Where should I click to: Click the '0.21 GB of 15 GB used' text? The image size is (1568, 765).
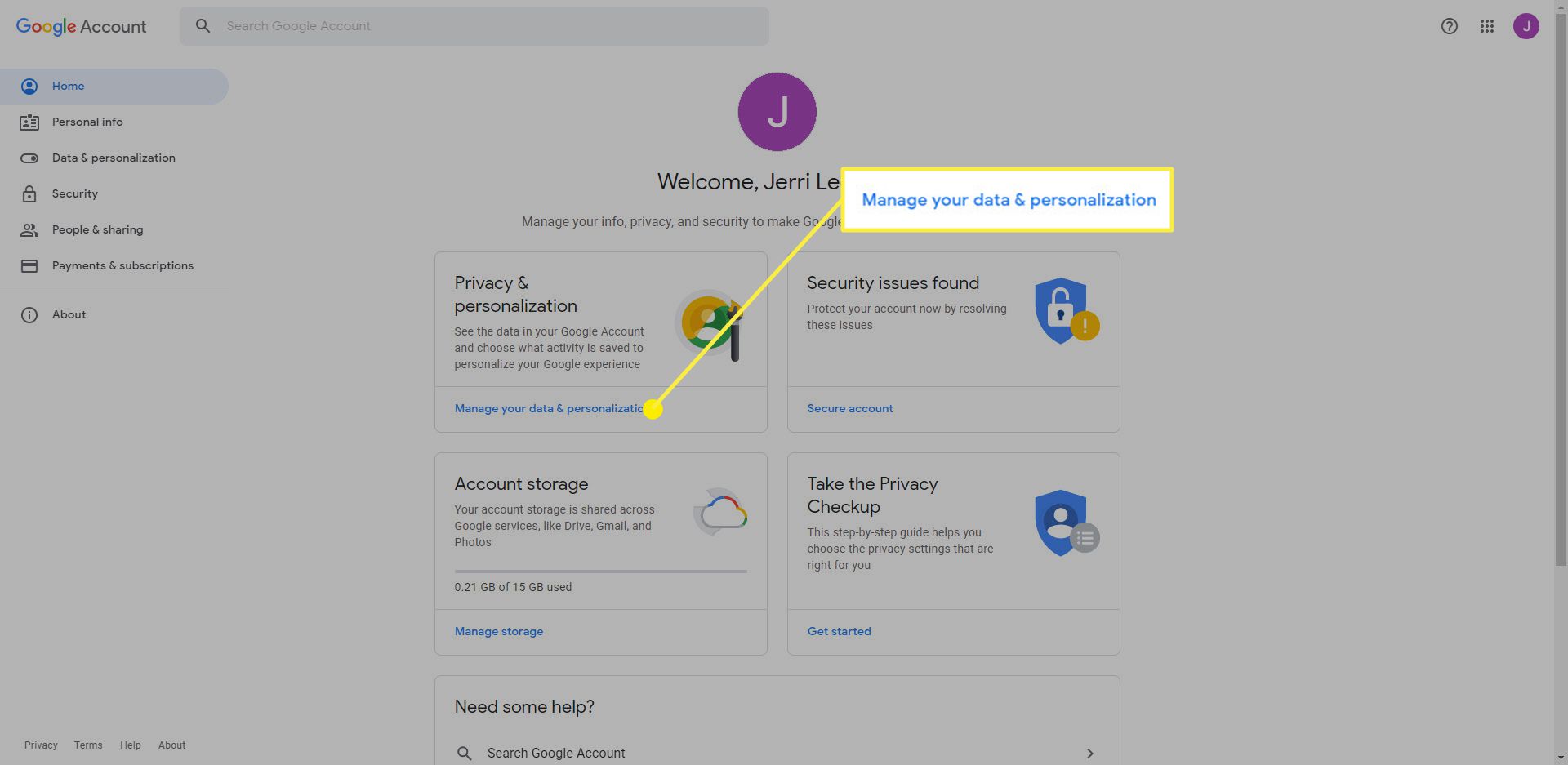(513, 587)
